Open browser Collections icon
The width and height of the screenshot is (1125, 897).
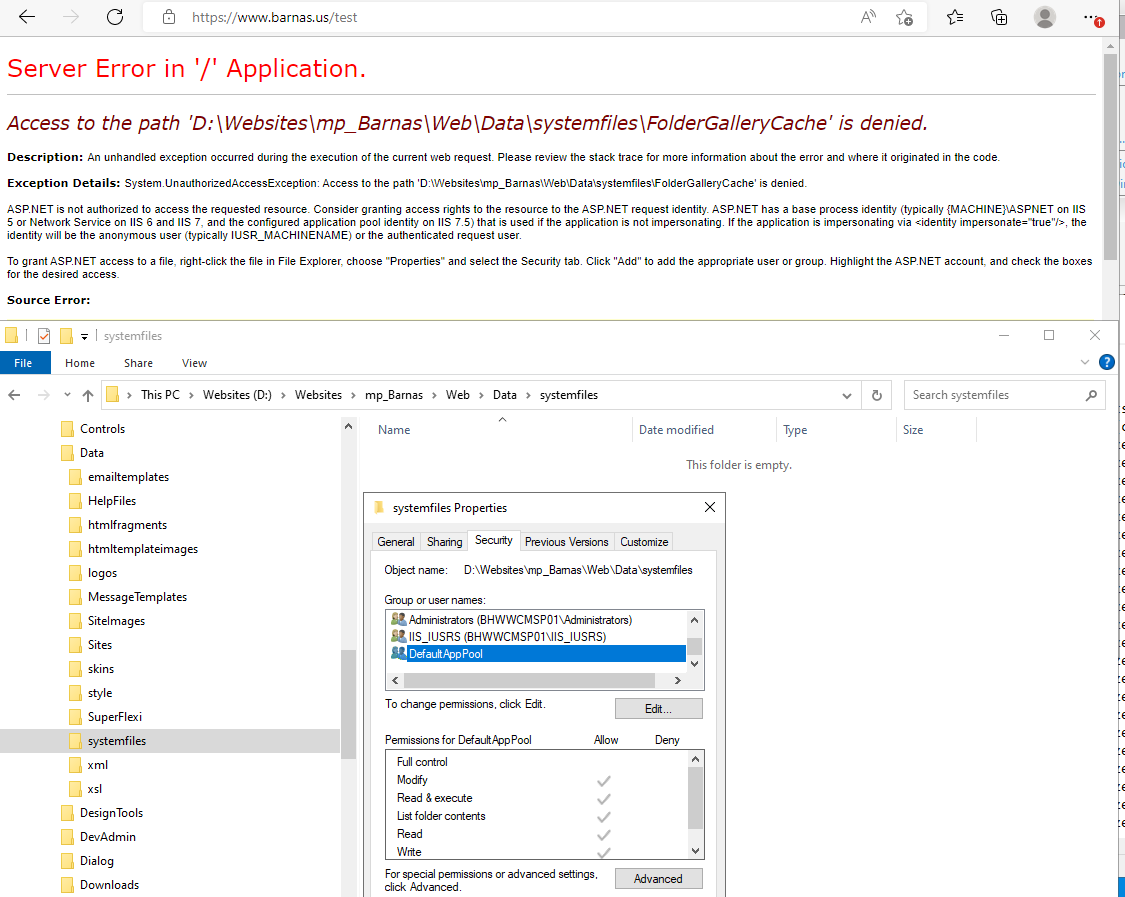[999, 17]
